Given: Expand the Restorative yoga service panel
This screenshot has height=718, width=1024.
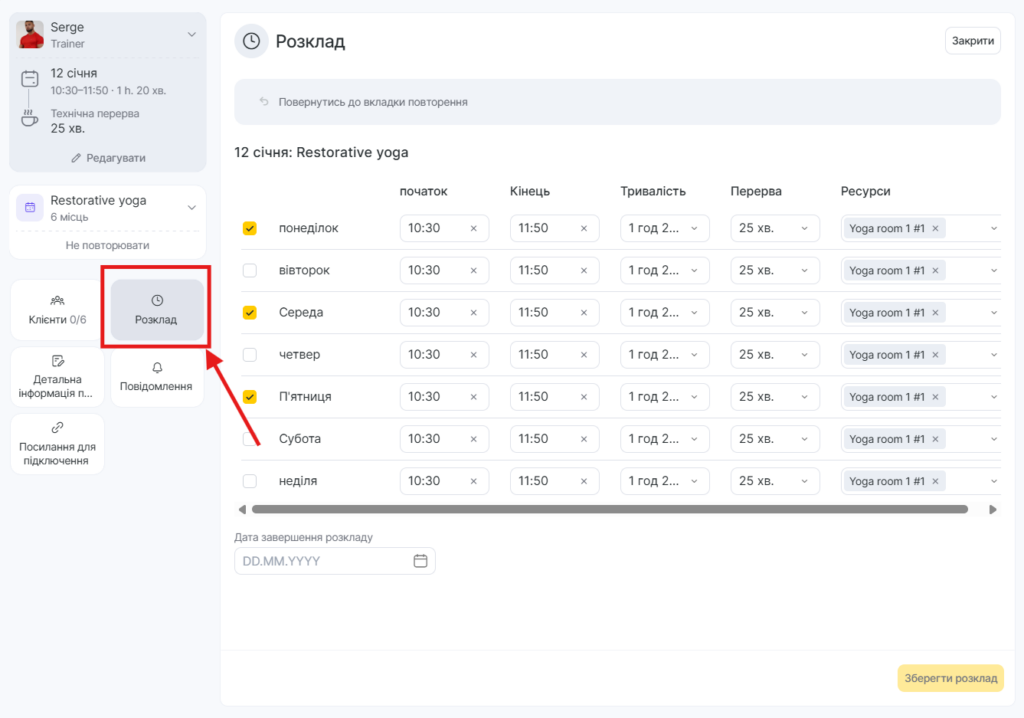Looking at the screenshot, I should (x=192, y=208).
